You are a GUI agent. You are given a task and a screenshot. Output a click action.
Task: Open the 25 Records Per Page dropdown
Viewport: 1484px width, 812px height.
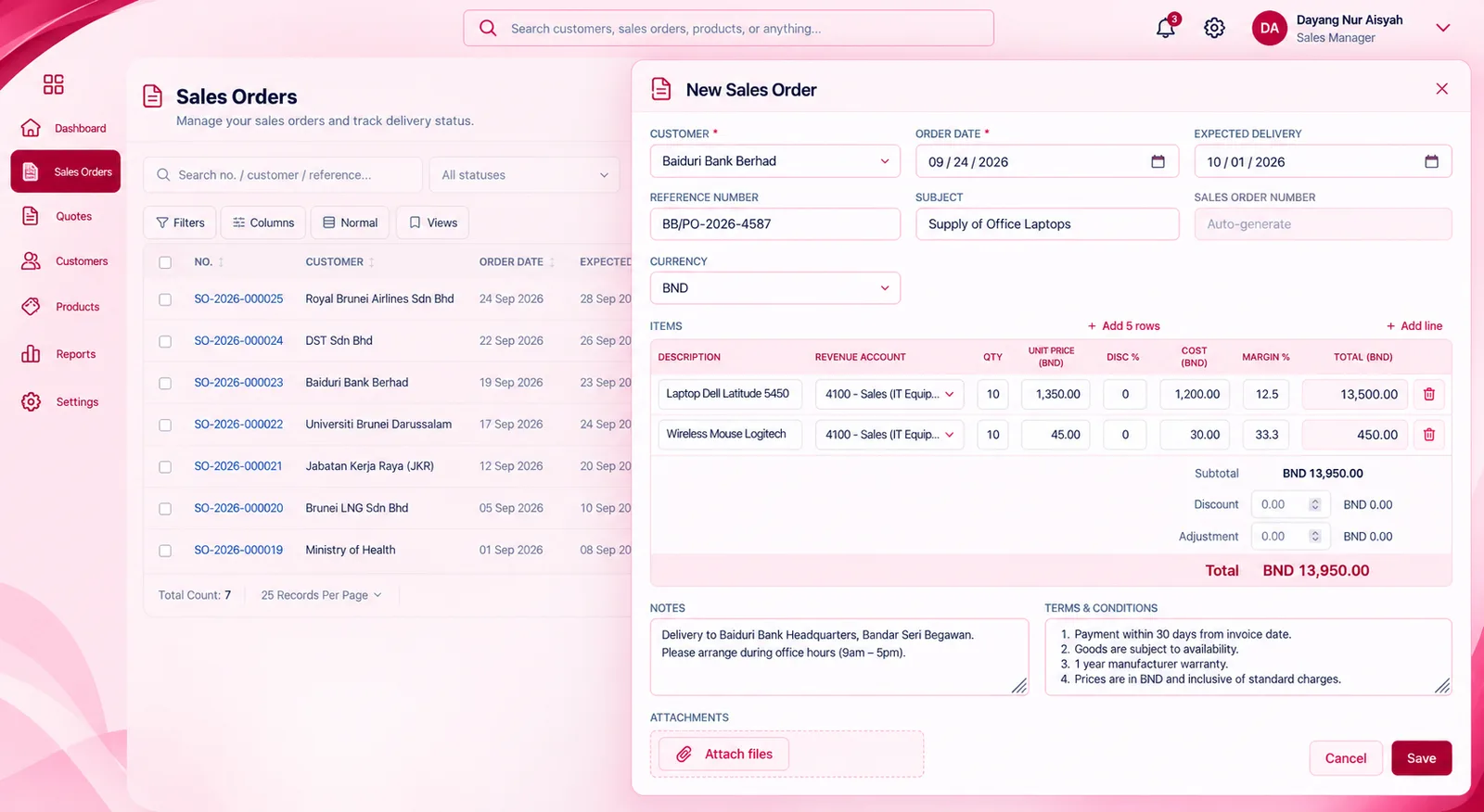(321, 595)
